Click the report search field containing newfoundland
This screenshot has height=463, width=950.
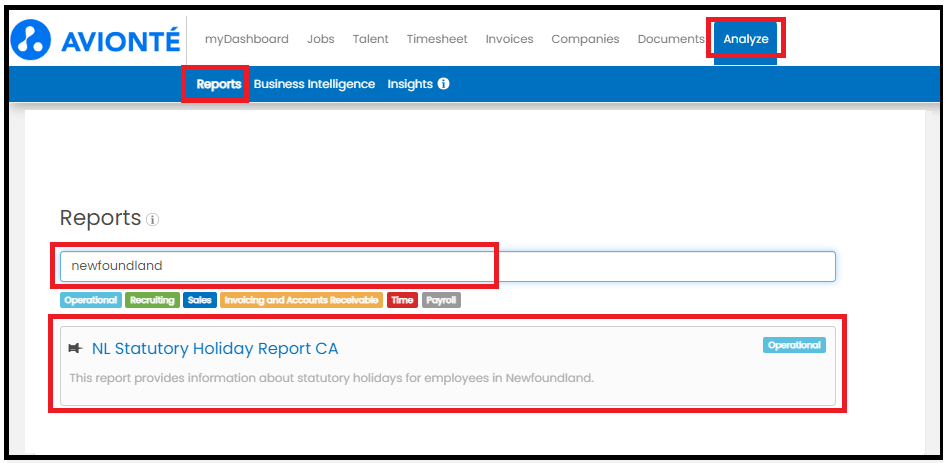448,266
